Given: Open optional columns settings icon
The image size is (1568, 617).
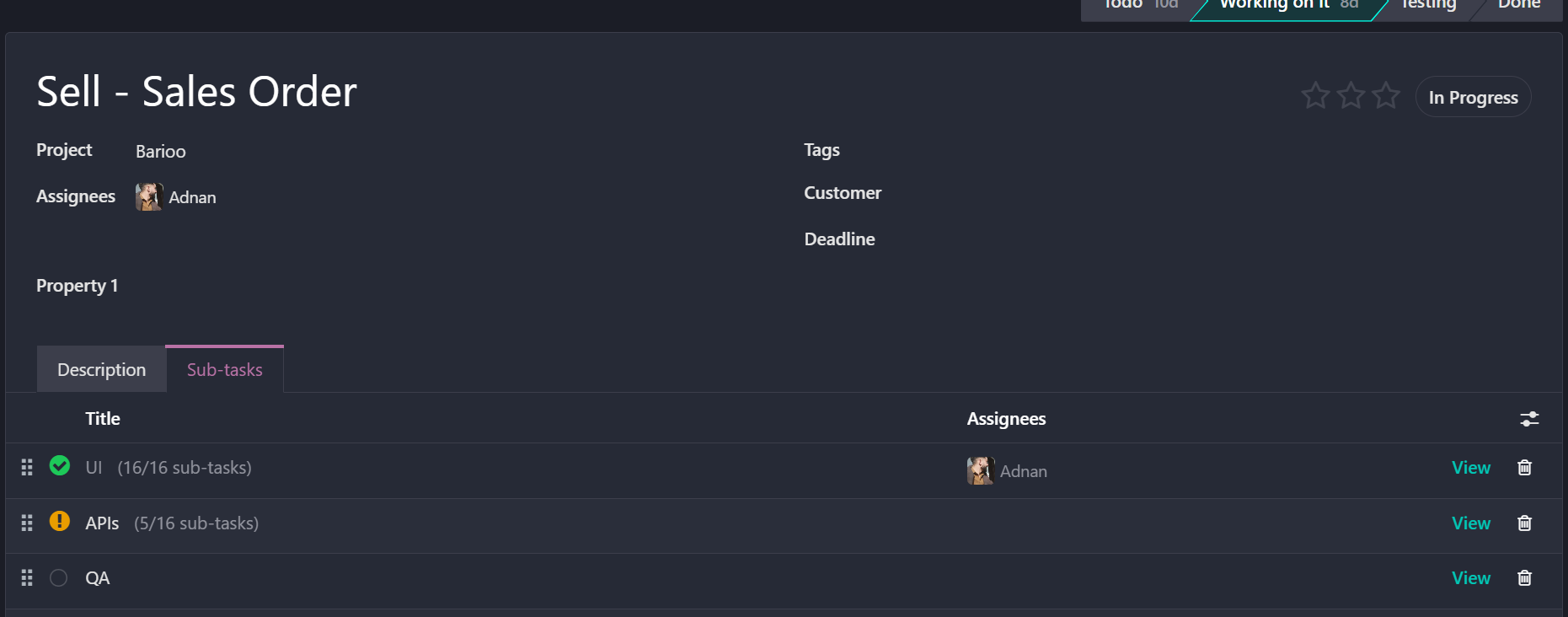Looking at the screenshot, I should [1529, 419].
